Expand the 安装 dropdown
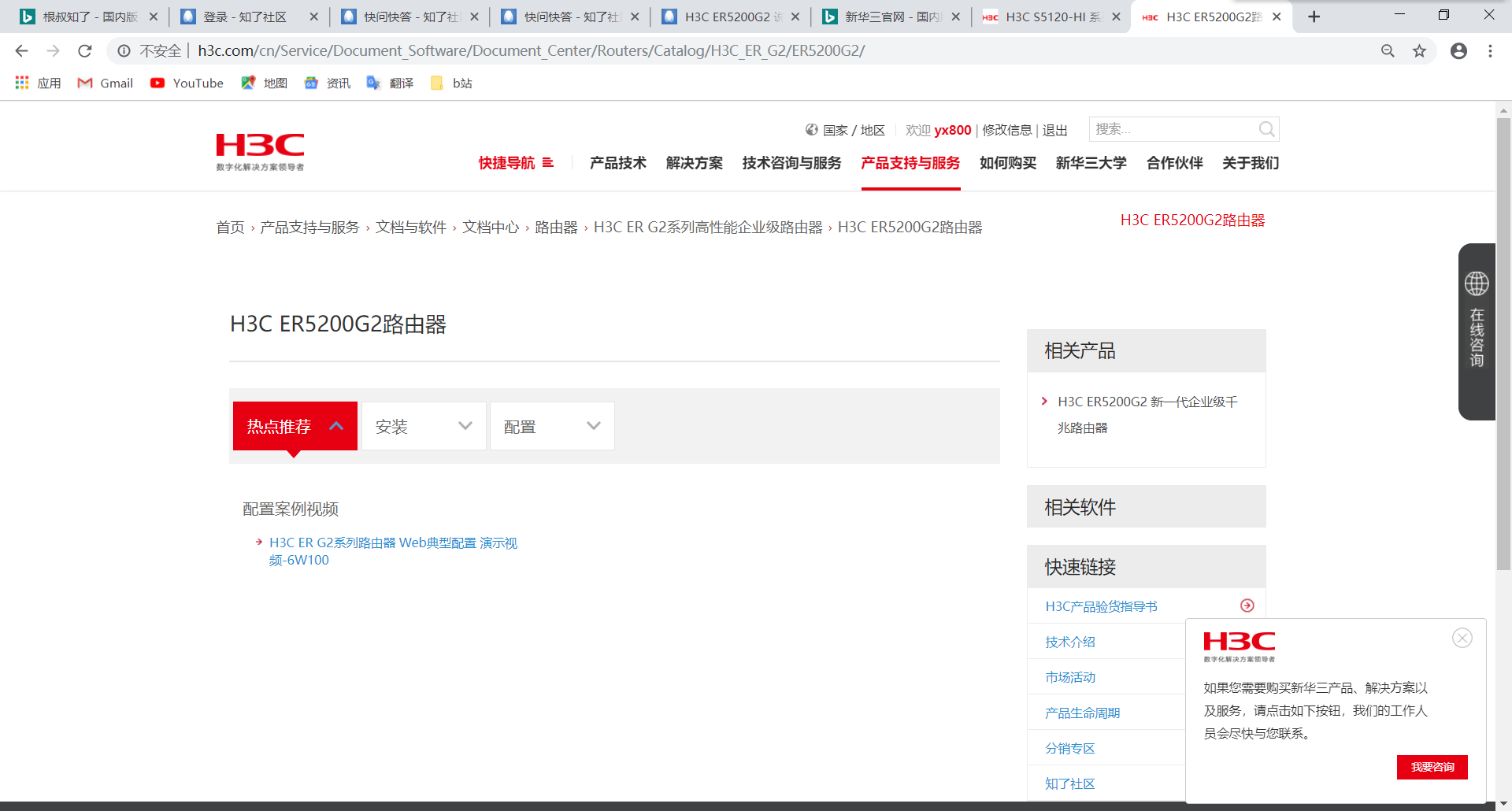1512x811 pixels. (x=424, y=426)
